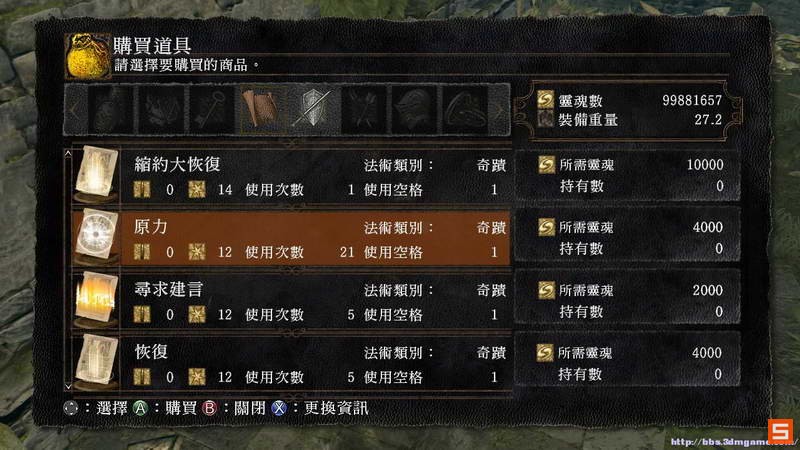Select the 恢復 miracle entry
This screenshot has width=800, height=450.
(x=291, y=364)
